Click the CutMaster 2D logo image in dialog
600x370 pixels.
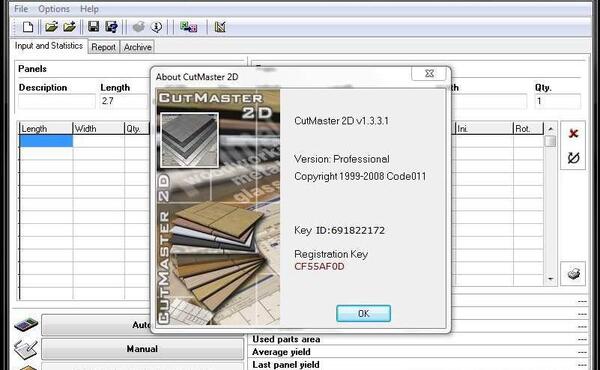(x=218, y=207)
